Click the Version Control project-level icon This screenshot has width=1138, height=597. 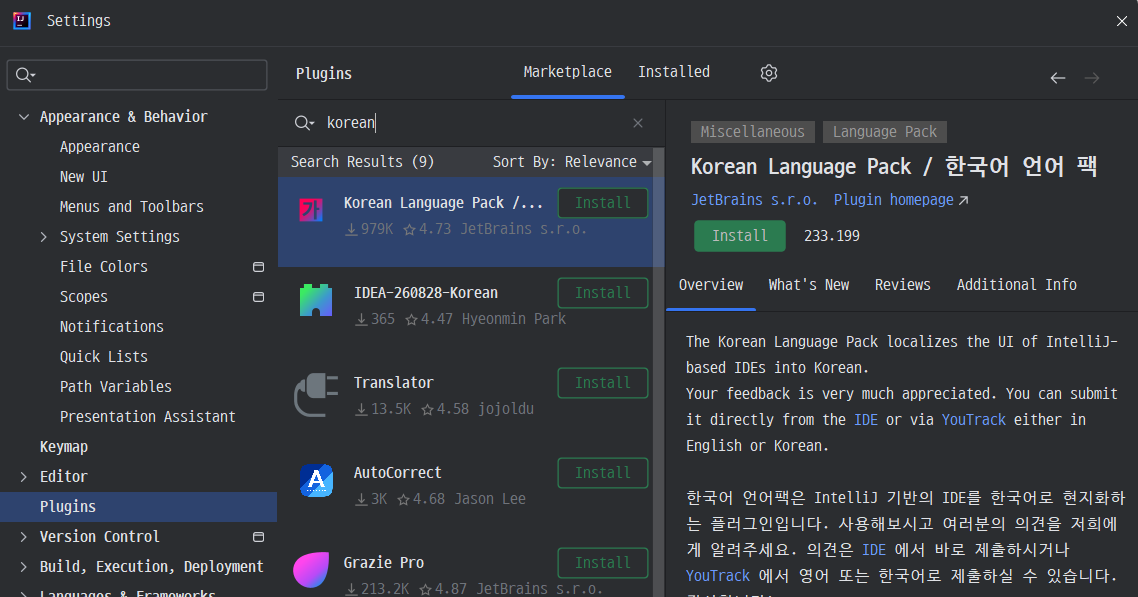click(258, 537)
